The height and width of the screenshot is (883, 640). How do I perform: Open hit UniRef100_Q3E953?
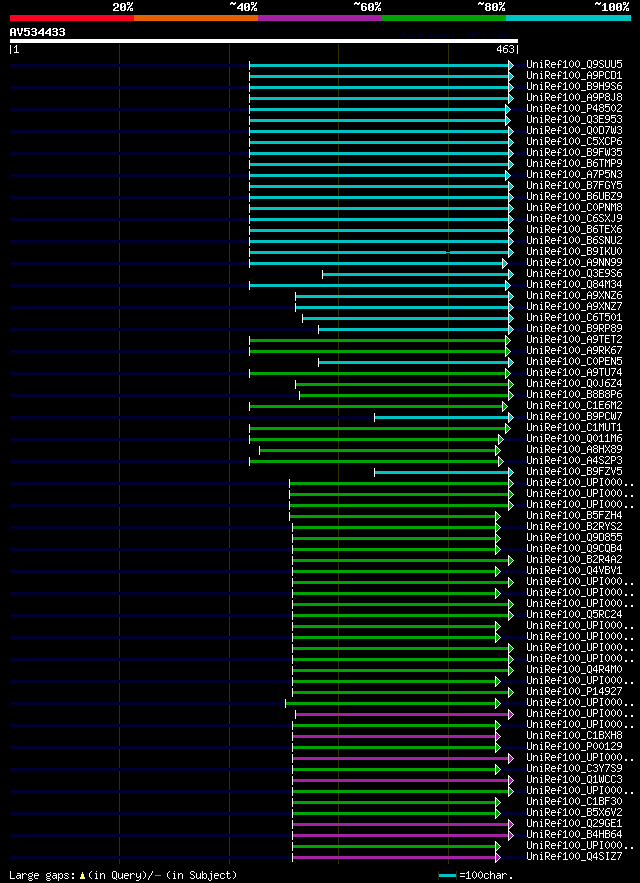[574, 119]
